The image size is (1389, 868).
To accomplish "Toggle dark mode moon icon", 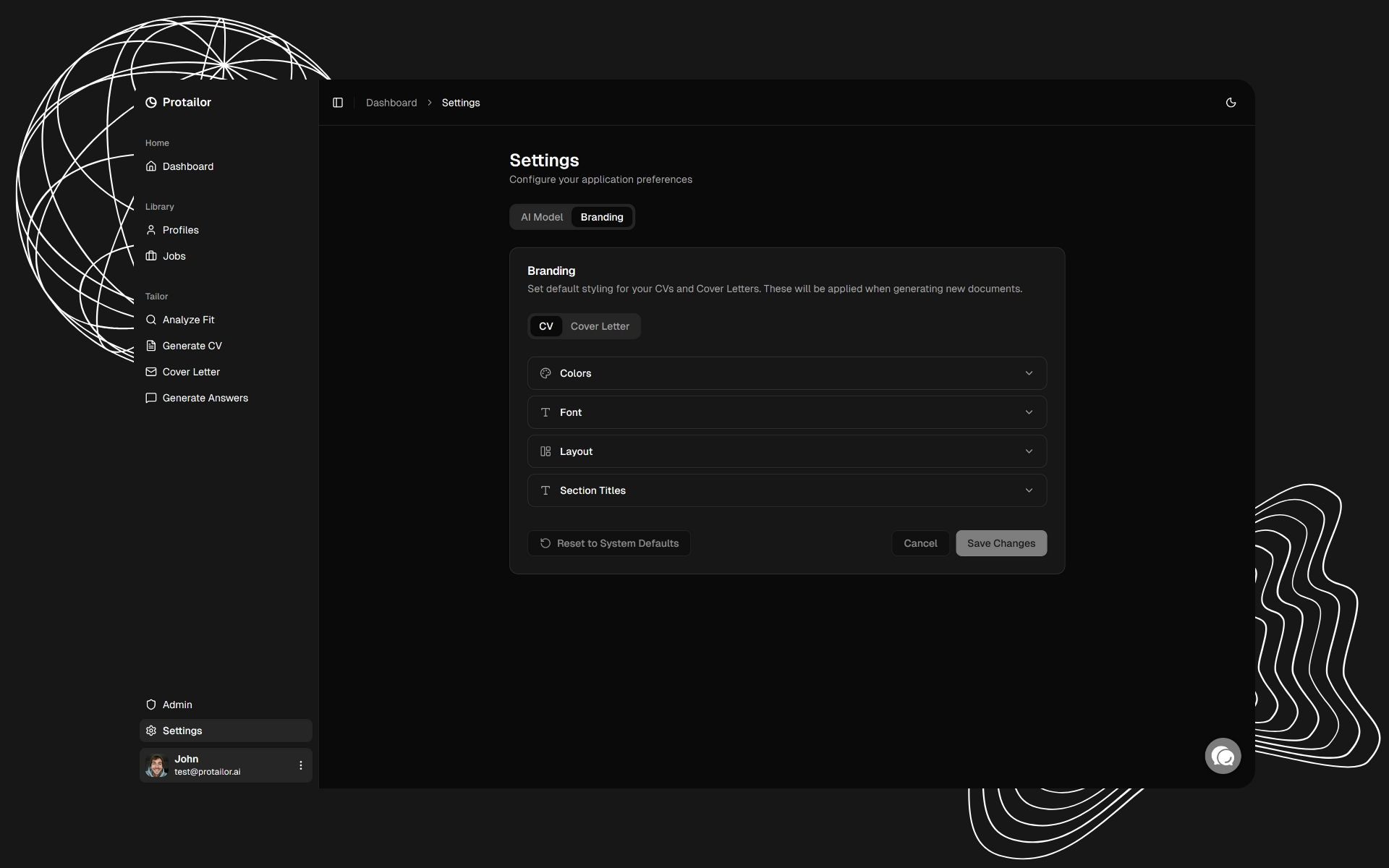I will click(1231, 103).
